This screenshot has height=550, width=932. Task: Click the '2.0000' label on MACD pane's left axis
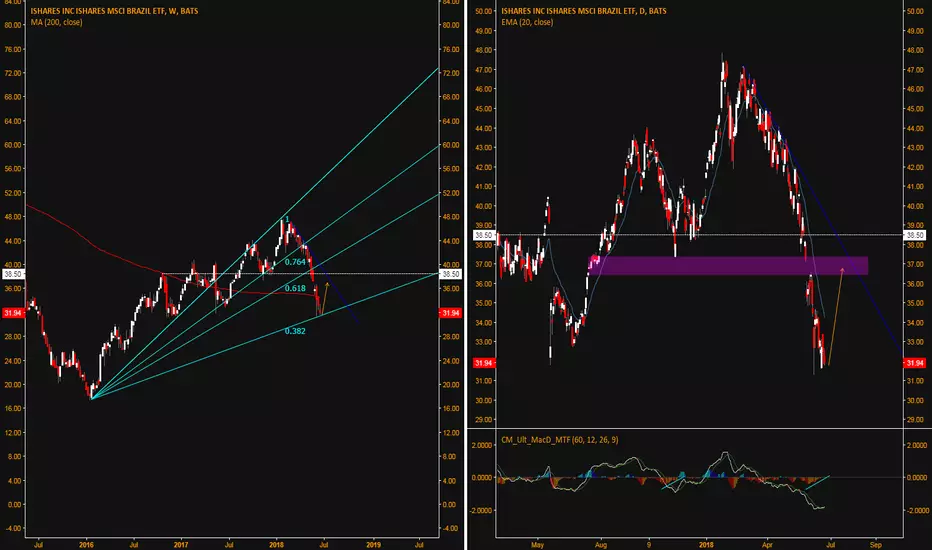(481, 445)
